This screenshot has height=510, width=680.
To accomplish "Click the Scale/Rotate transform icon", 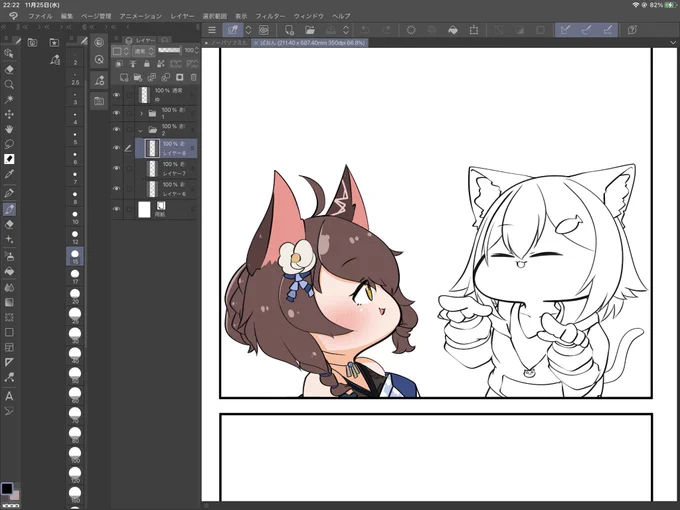I will pos(474,30).
